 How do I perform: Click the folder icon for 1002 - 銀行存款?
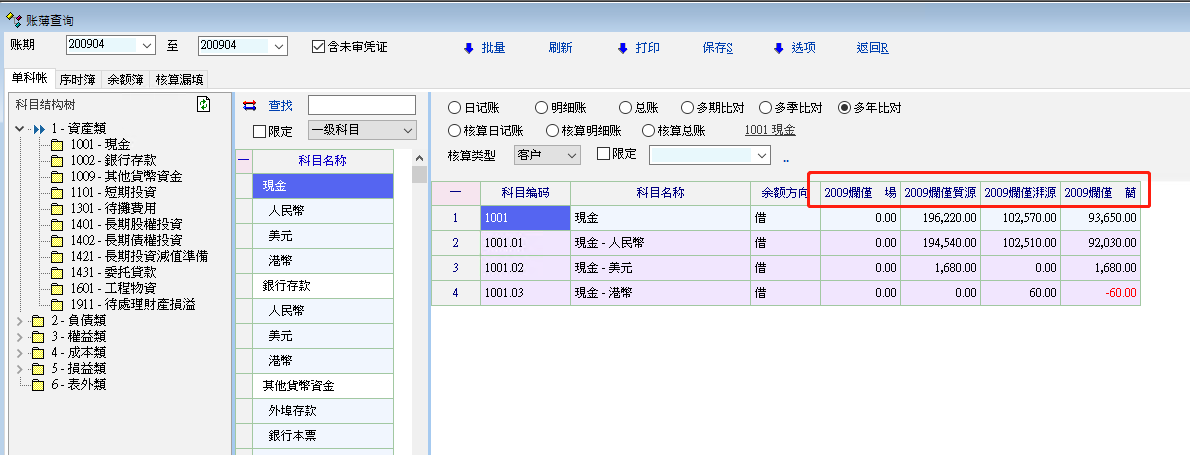pyautogui.click(x=57, y=161)
